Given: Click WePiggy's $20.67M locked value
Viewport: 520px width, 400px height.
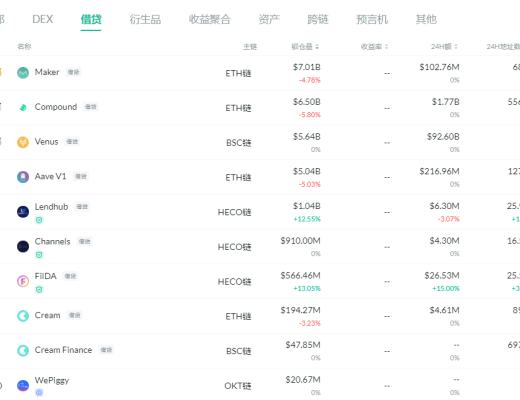Looking at the screenshot, I should coord(303,380).
